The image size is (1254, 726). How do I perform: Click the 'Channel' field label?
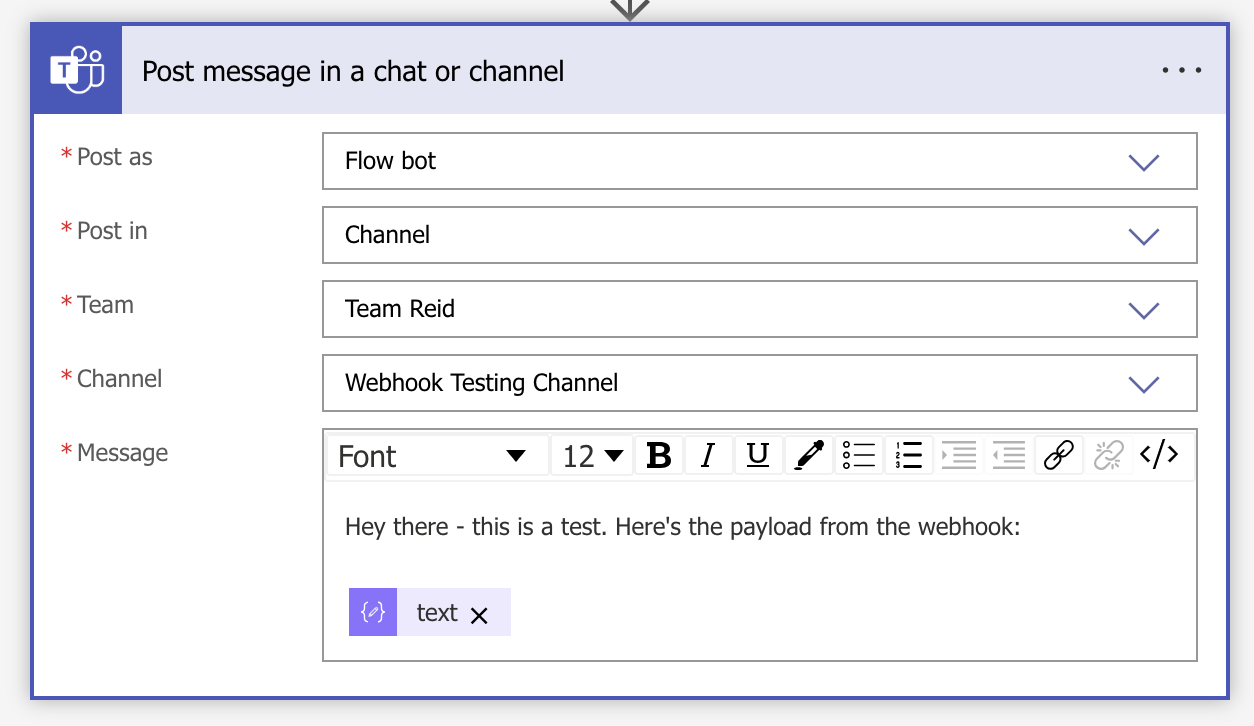click(x=119, y=379)
